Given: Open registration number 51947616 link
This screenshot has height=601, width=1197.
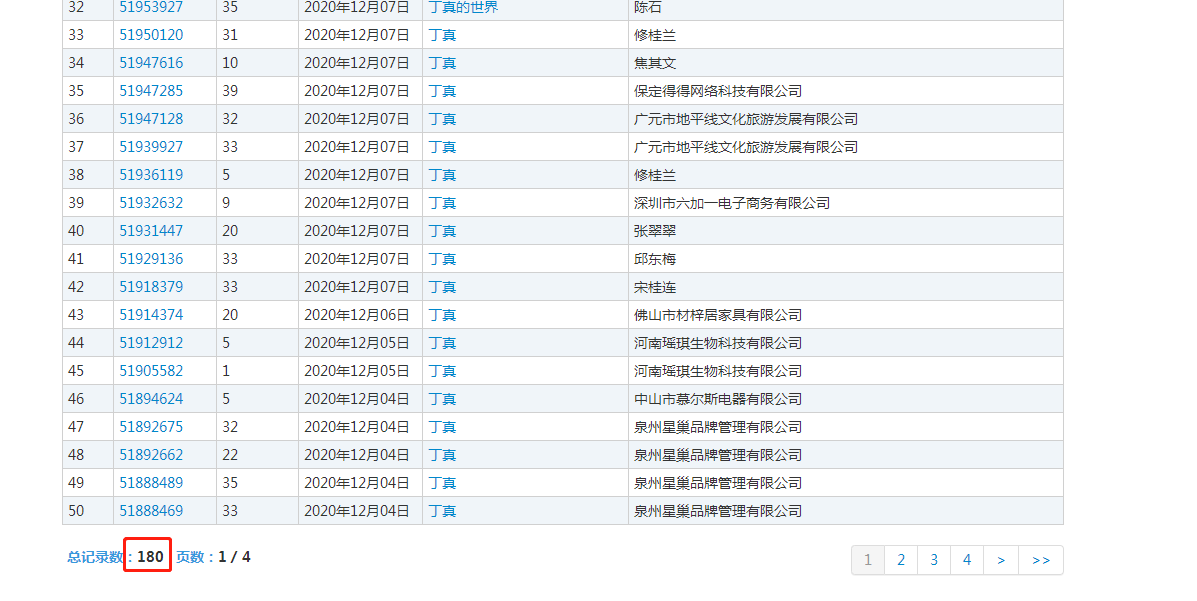Looking at the screenshot, I should click(151, 63).
